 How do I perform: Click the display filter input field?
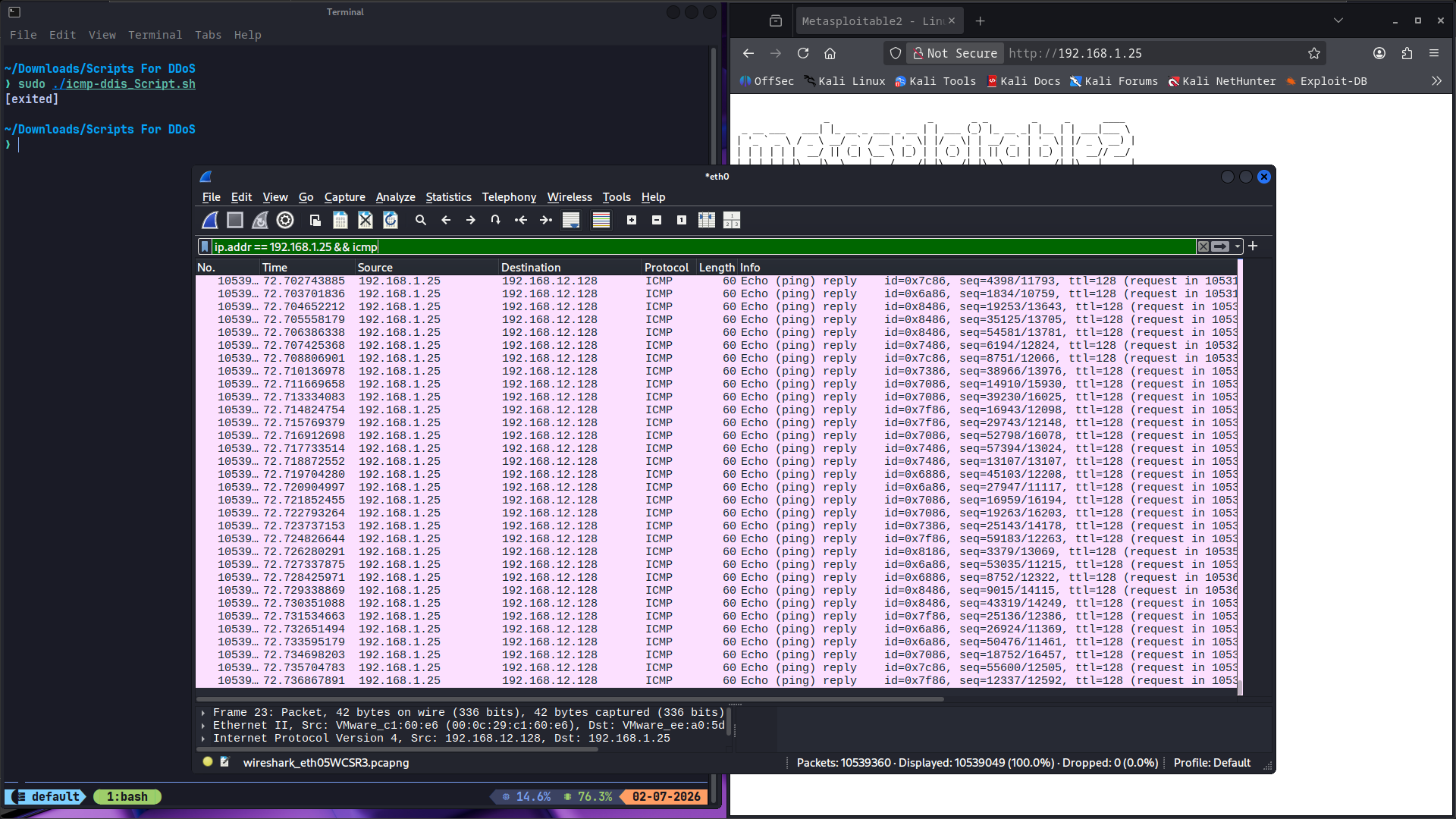(703, 246)
